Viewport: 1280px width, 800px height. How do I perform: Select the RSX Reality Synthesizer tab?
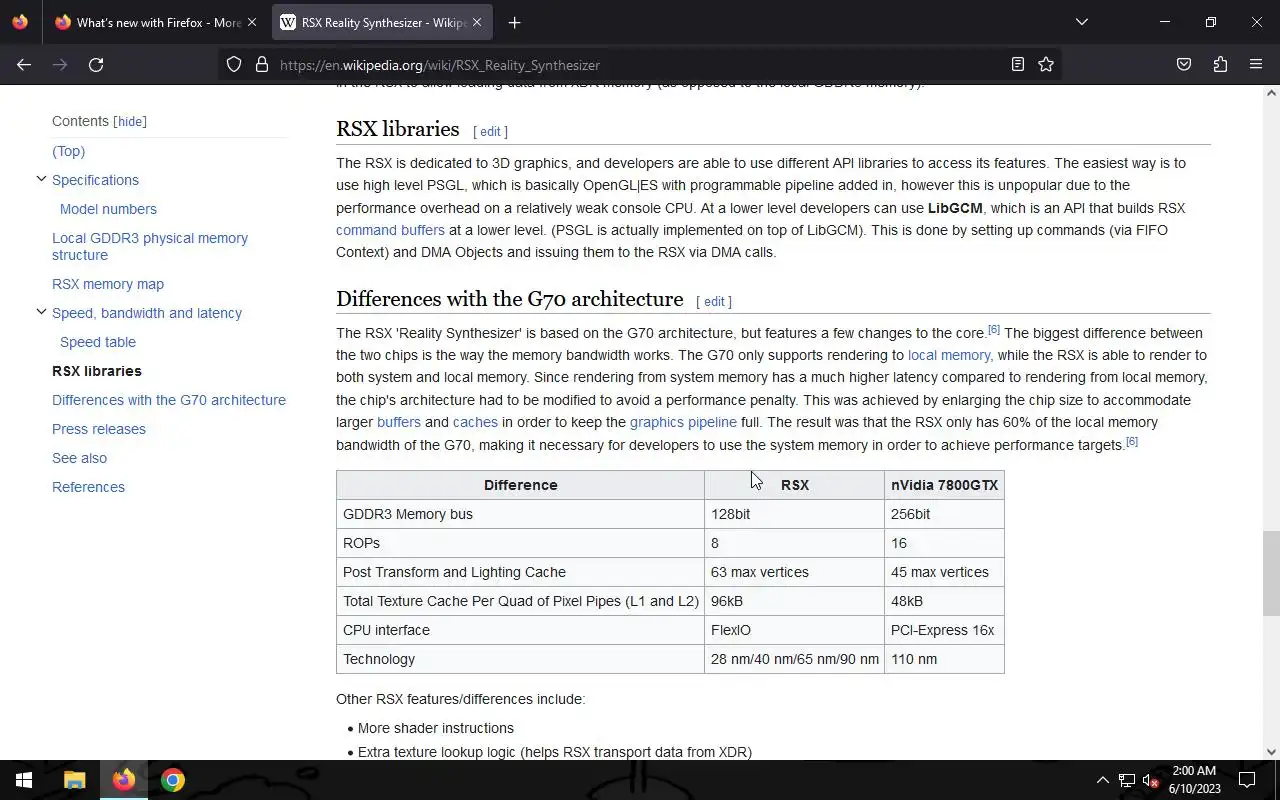(x=381, y=22)
